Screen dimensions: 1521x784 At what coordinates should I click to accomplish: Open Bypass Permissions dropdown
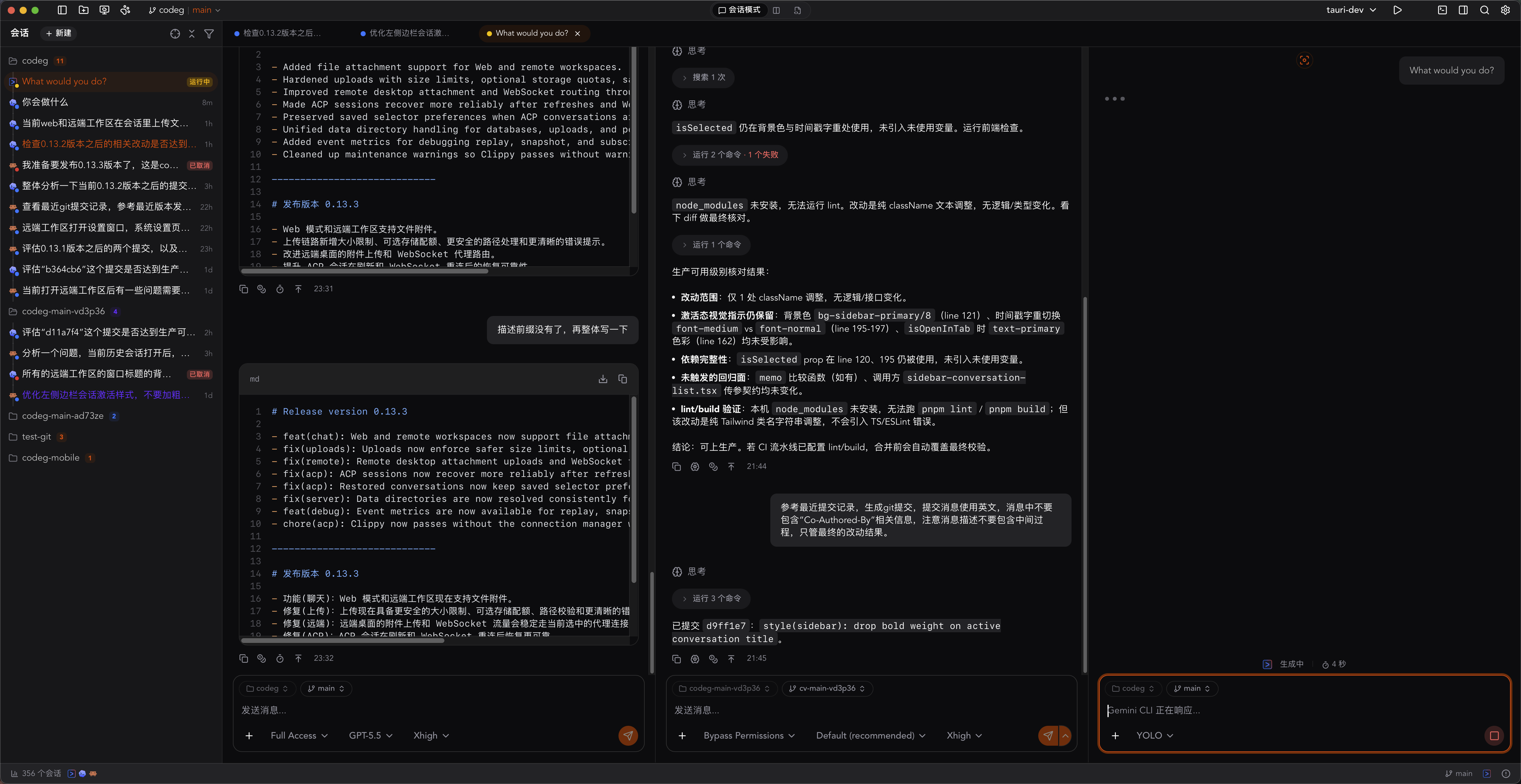pyautogui.click(x=749, y=736)
